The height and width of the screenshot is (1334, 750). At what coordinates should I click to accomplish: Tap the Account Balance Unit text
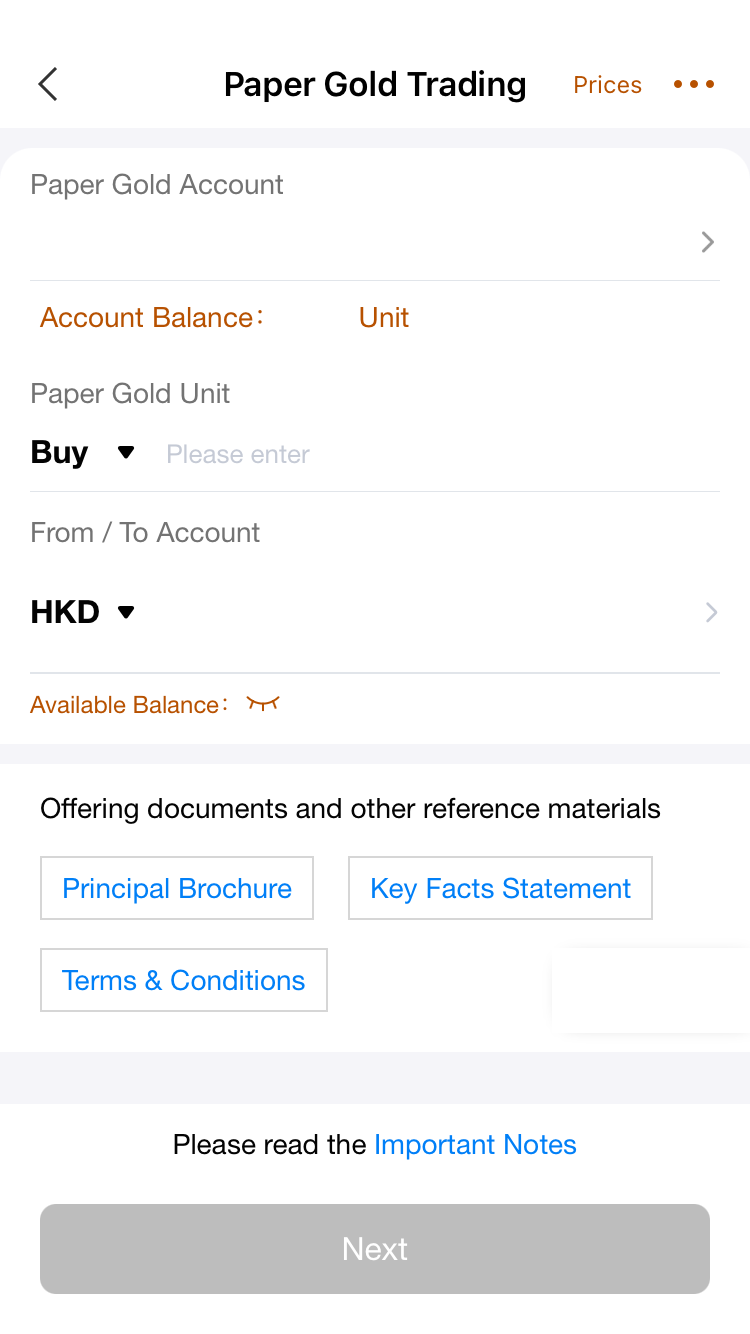[x=384, y=318]
